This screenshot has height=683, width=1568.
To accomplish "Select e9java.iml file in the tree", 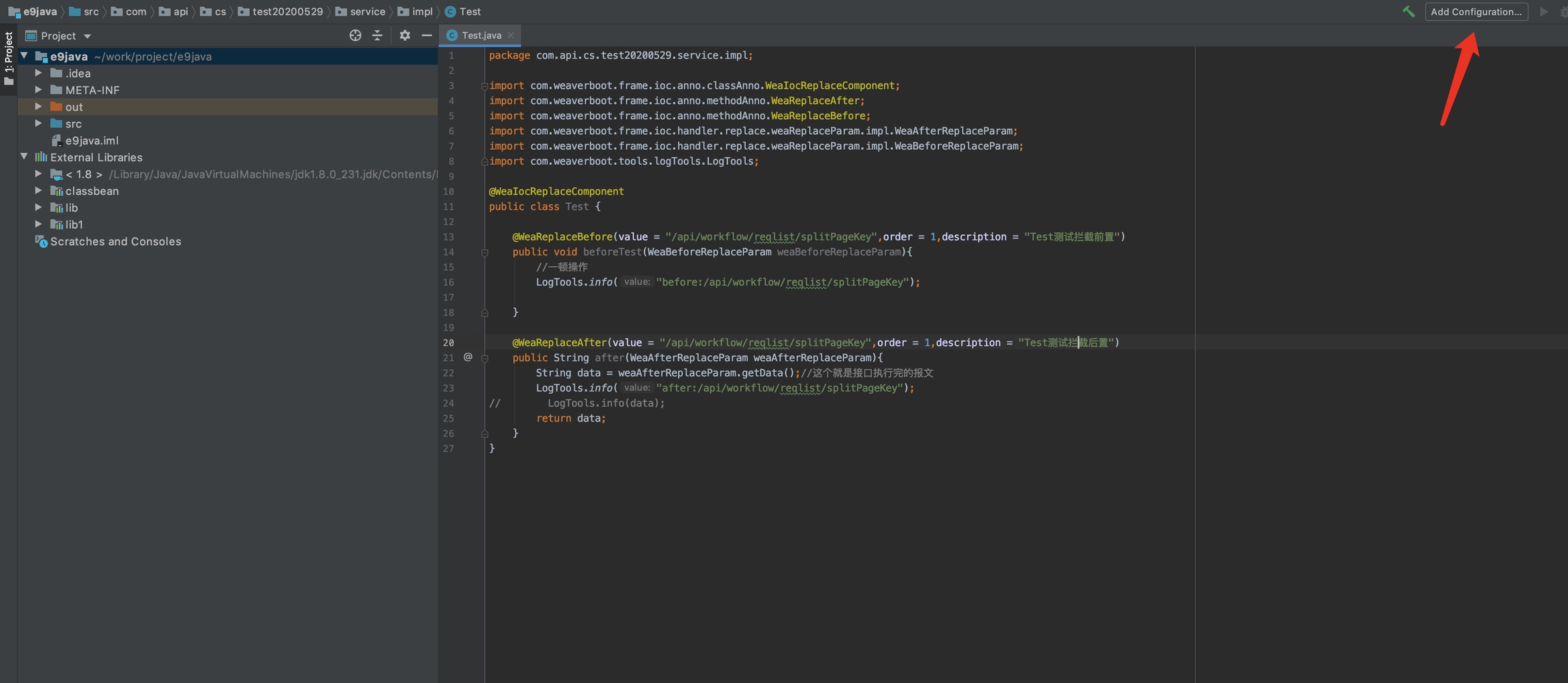I will click(91, 140).
